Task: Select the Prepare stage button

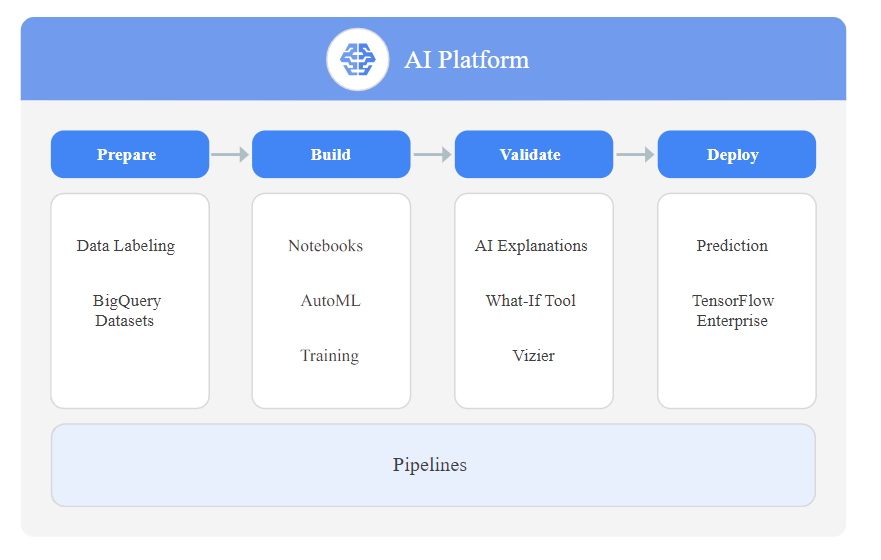Action: tap(130, 155)
